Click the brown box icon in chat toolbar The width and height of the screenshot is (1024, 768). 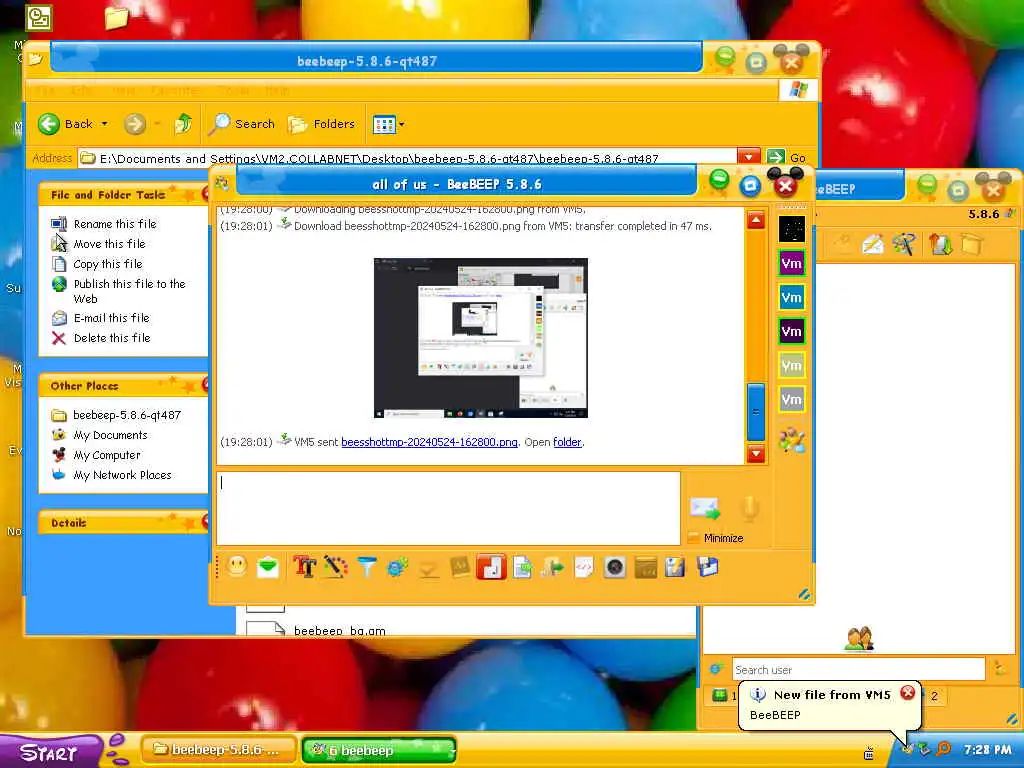pyautogui.click(x=645, y=567)
